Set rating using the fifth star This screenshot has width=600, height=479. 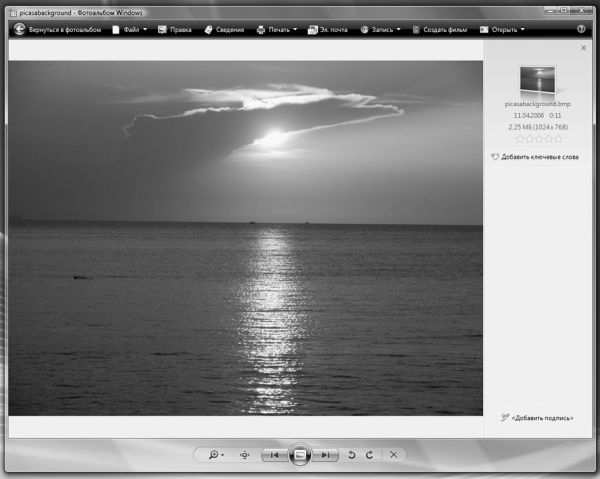pyautogui.click(x=558, y=139)
